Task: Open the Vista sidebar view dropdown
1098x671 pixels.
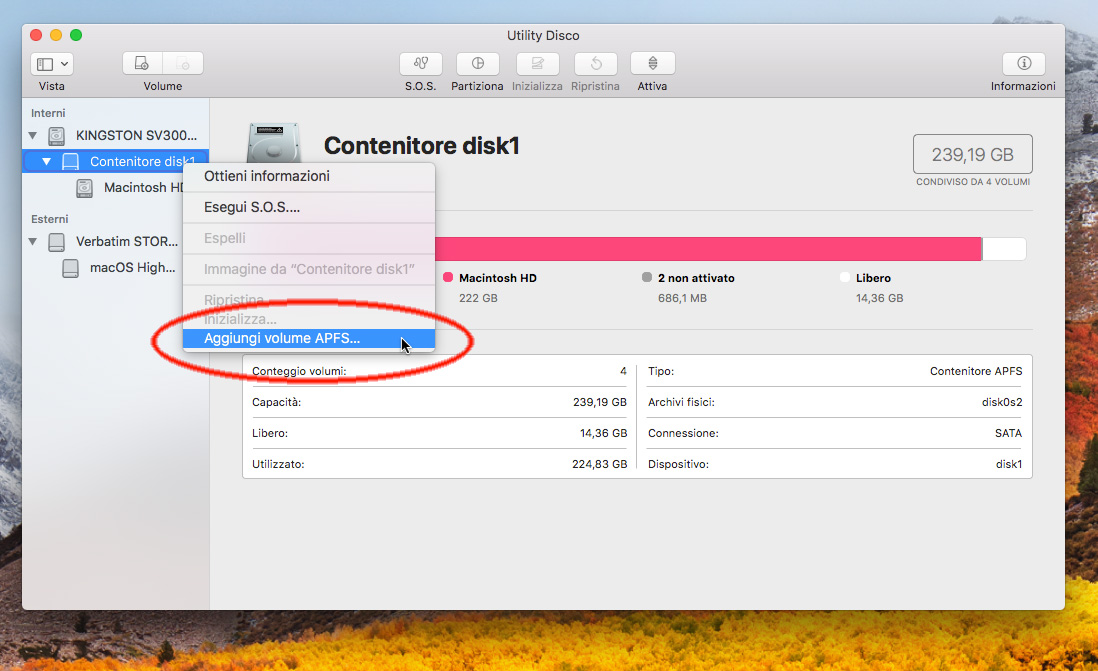Action: click(x=52, y=64)
